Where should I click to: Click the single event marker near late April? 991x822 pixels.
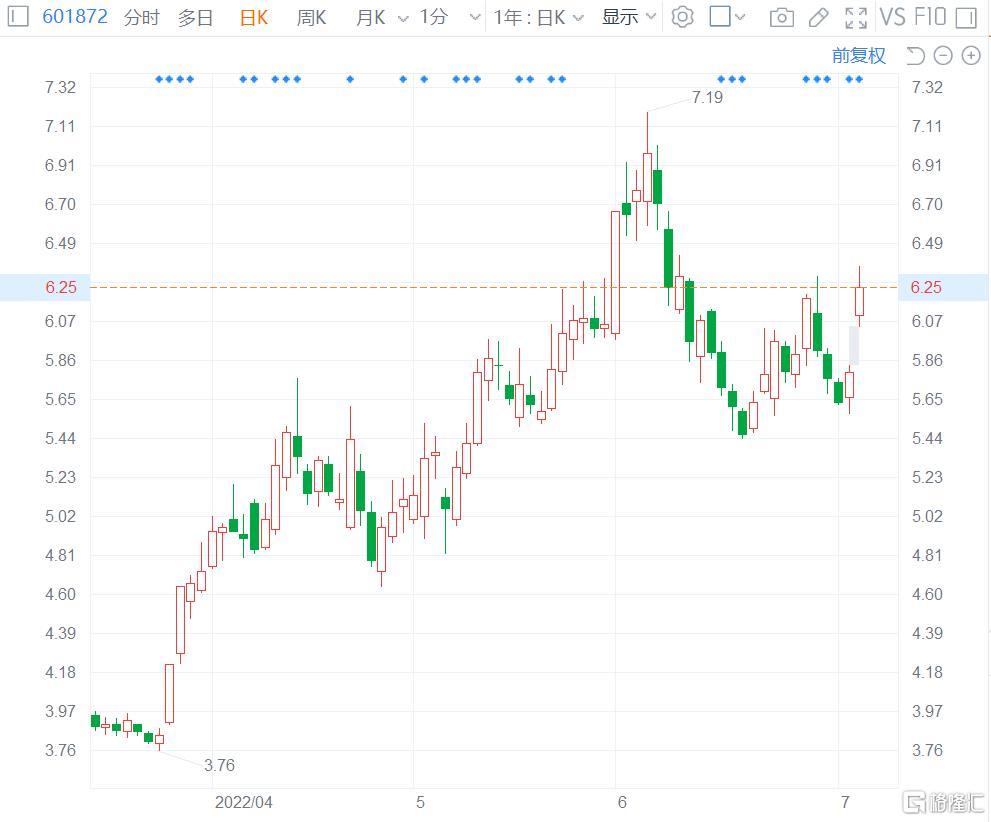350,79
